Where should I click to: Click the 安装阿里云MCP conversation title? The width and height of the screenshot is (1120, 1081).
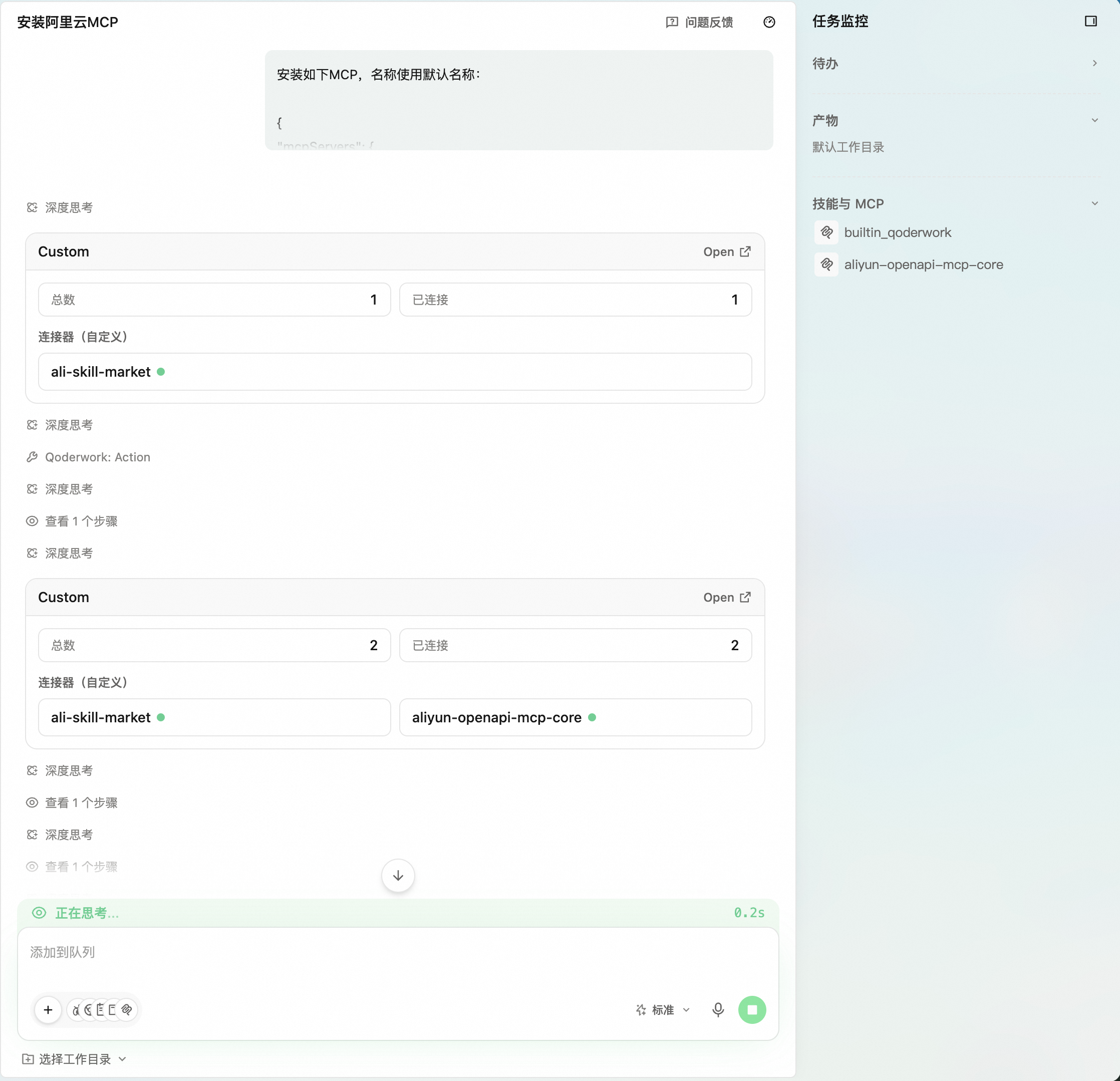tap(68, 22)
